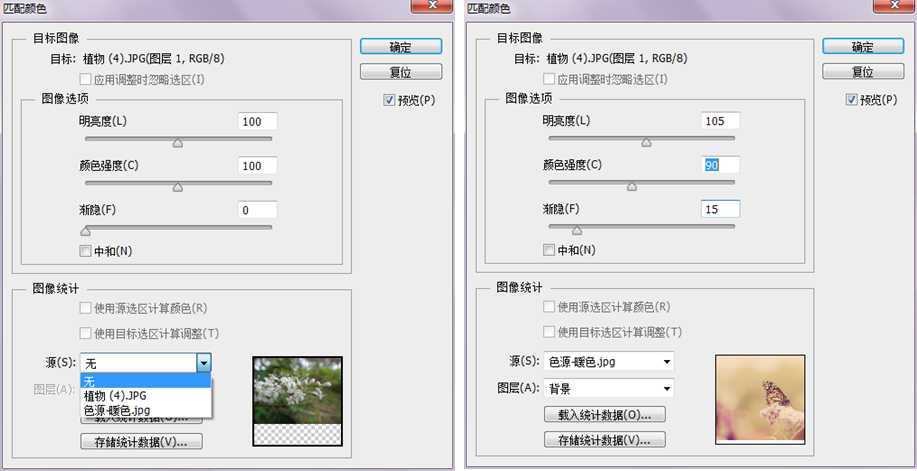Enable 中和 checkbox in the right dialog

point(548,251)
